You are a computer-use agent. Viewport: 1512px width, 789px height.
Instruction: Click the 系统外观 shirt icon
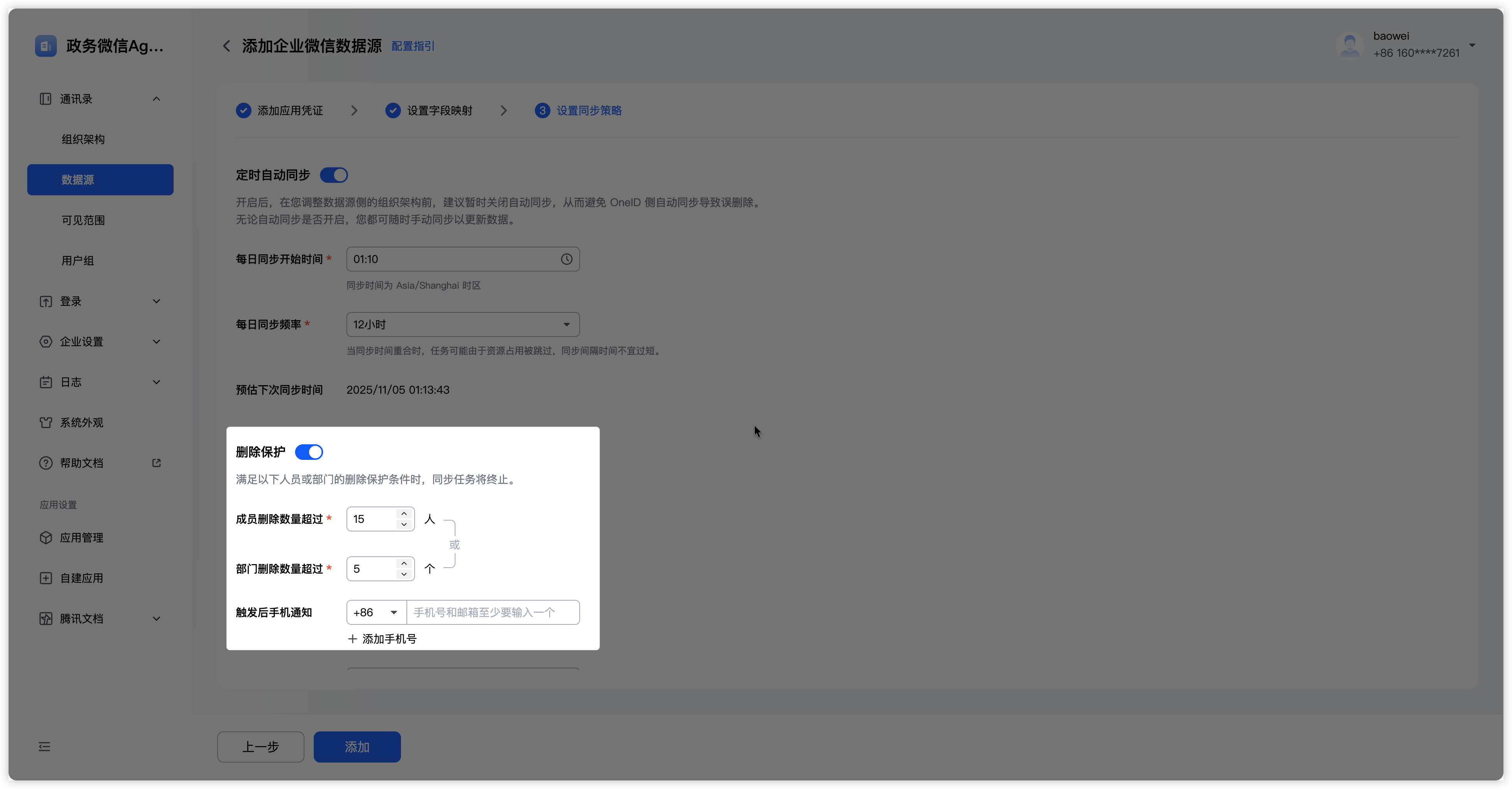[x=46, y=423]
